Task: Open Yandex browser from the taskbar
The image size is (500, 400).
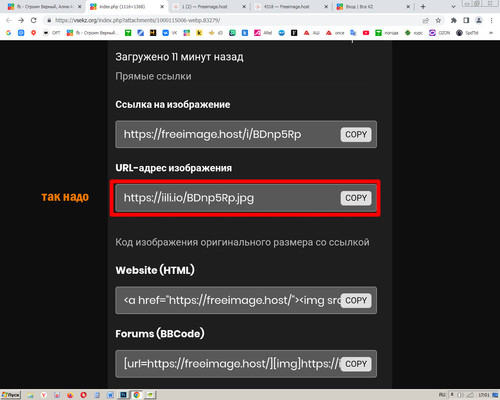Action: click(44, 395)
